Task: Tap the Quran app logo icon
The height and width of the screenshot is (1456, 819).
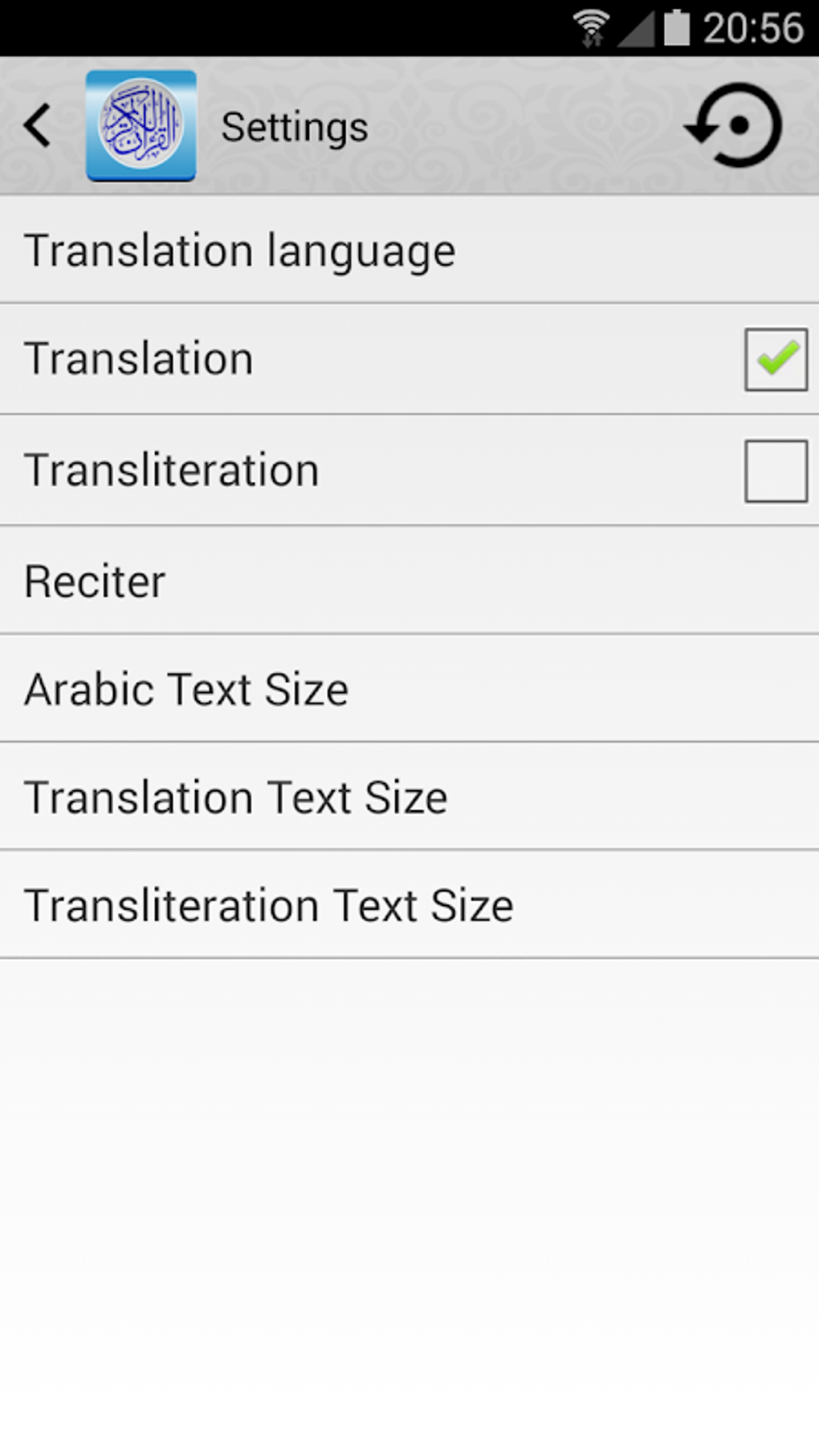Action: click(x=141, y=126)
